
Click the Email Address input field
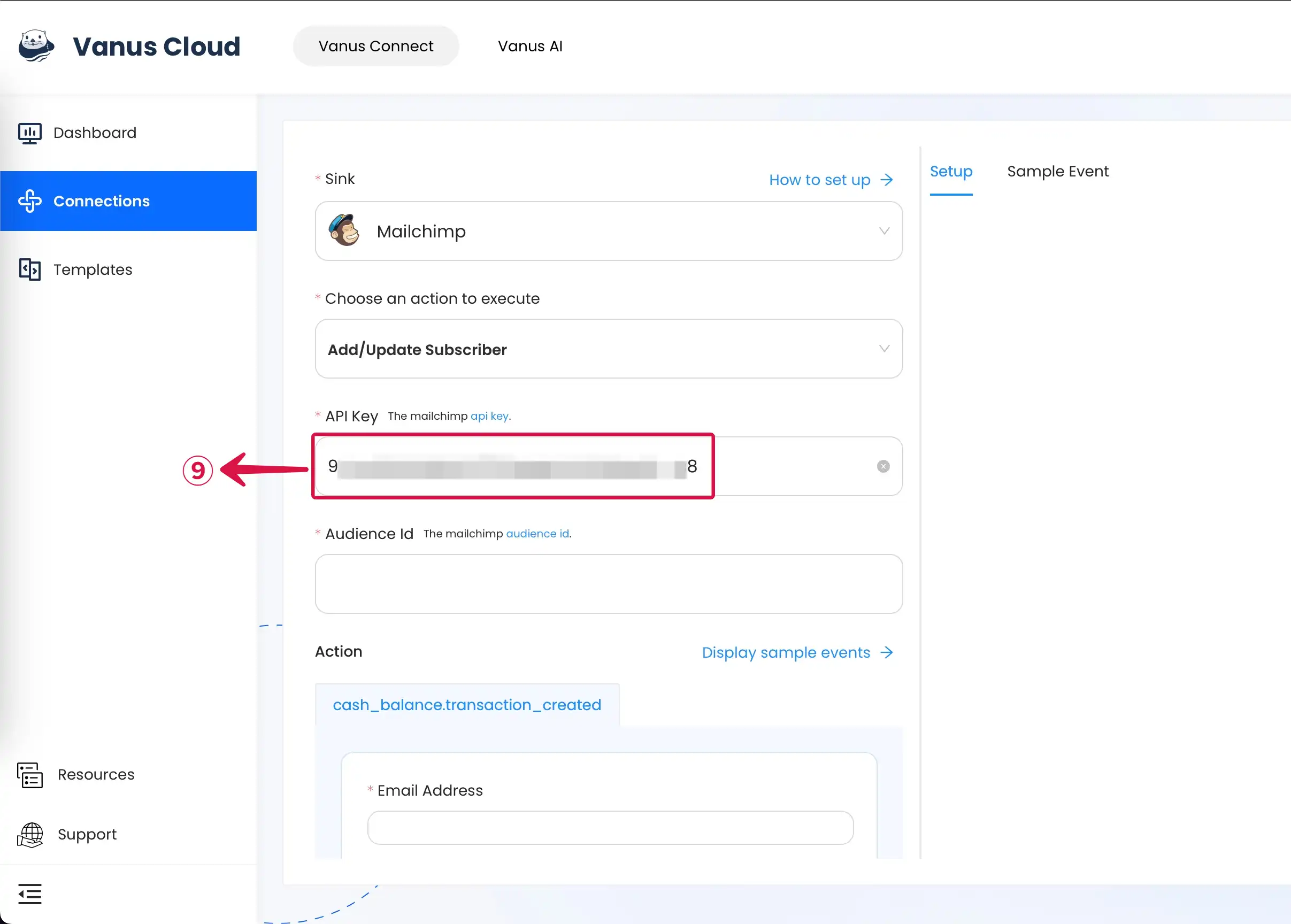point(610,828)
